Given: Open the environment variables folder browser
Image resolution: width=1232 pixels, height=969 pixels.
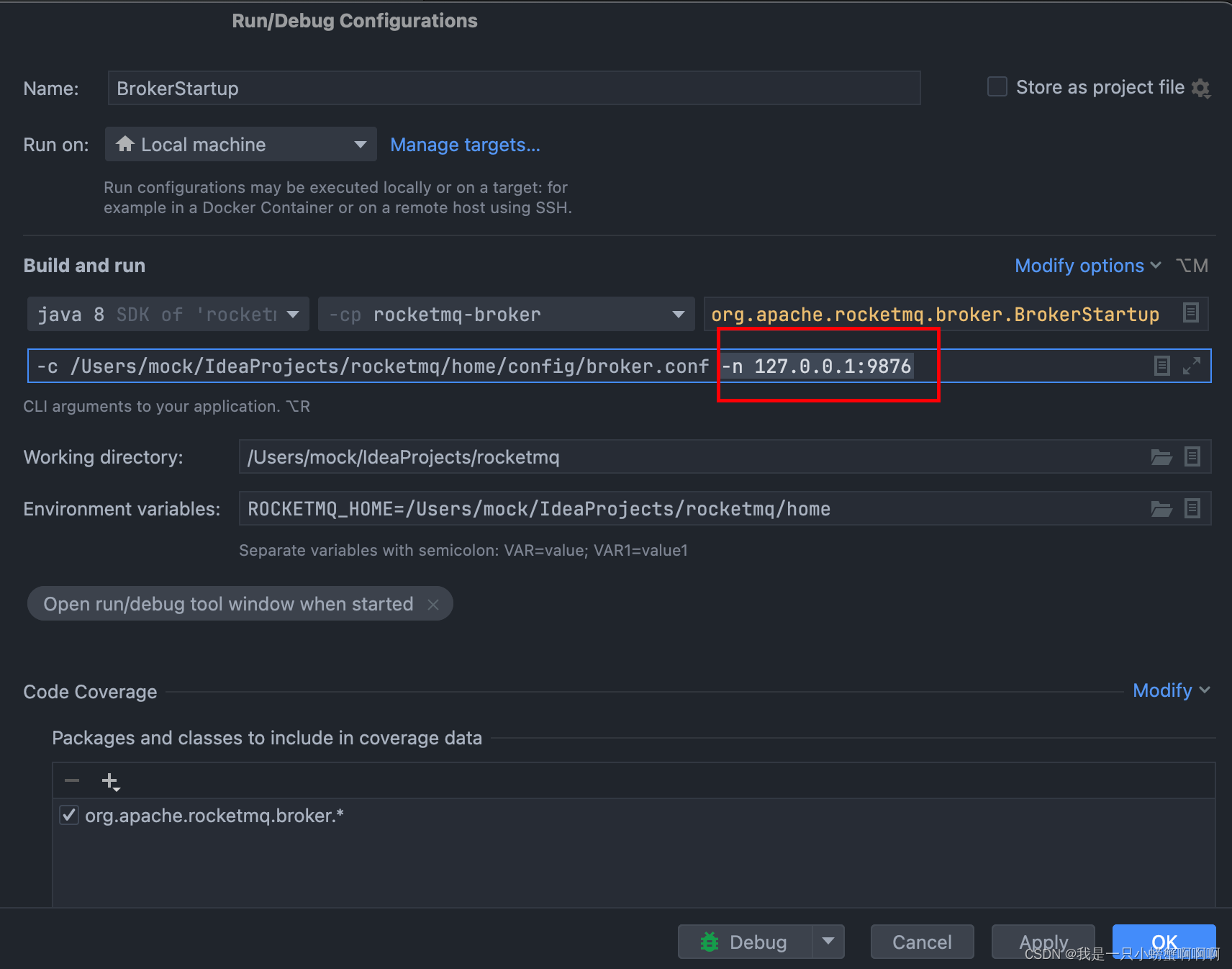Looking at the screenshot, I should (x=1161, y=508).
